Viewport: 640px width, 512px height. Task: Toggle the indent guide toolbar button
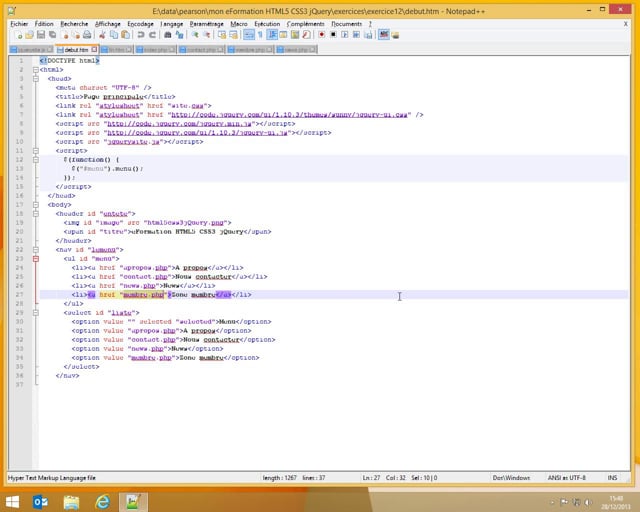272,35
